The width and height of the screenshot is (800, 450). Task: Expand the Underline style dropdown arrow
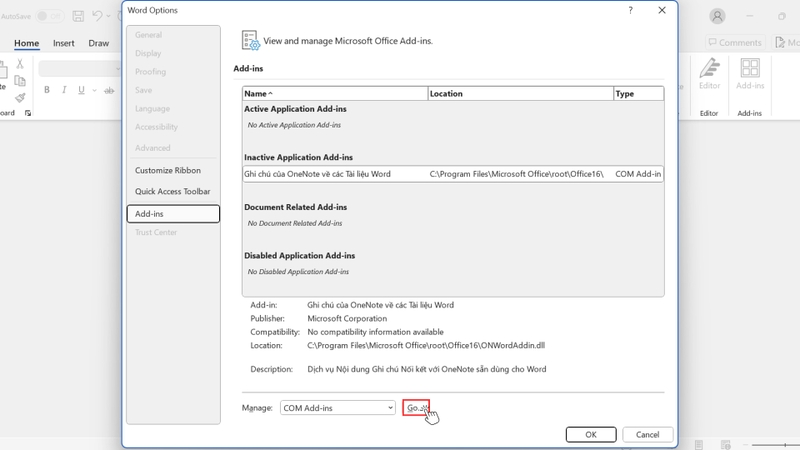[94, 90]
